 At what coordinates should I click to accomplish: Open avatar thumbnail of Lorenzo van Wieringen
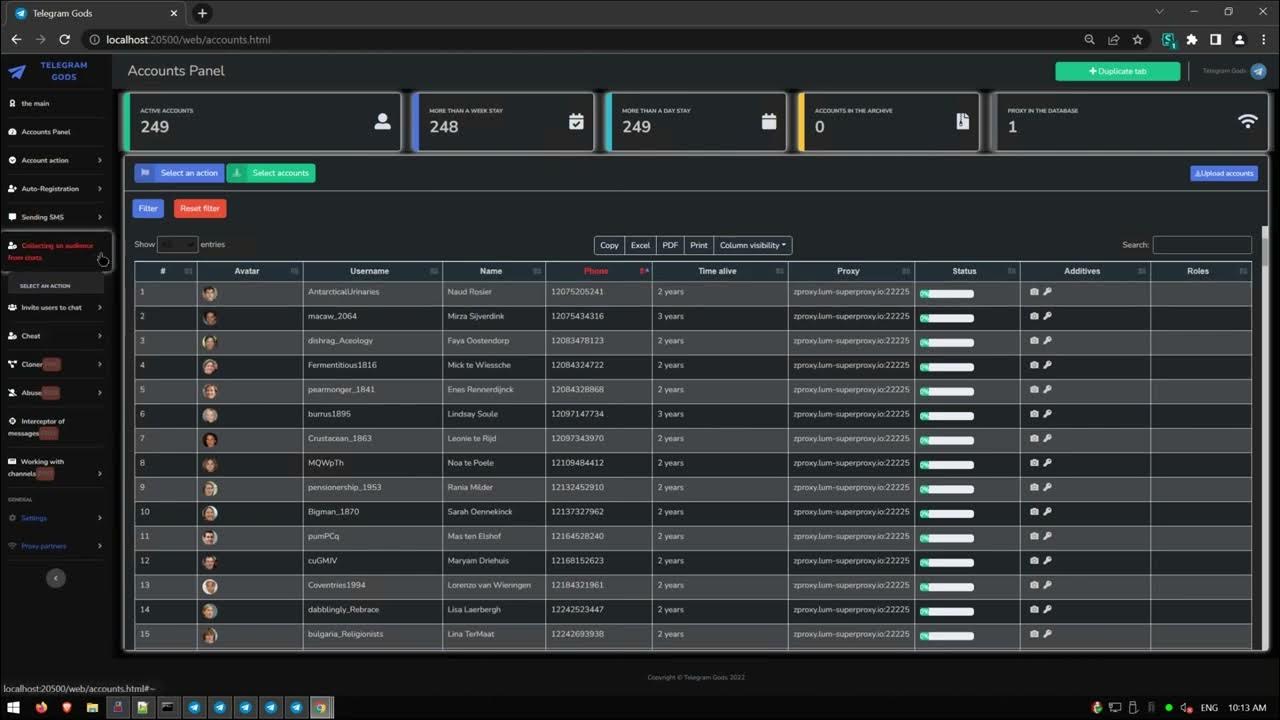pos(210,586)
